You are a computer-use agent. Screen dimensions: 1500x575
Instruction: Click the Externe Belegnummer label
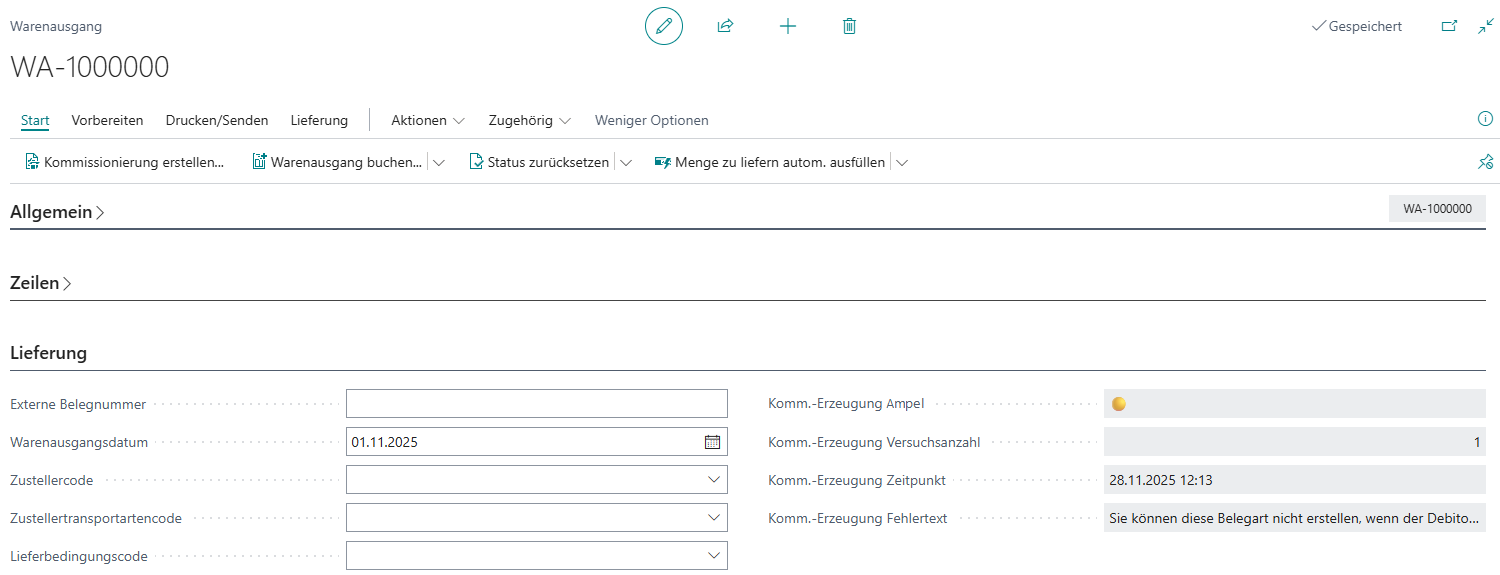click(x=78, y=404)
